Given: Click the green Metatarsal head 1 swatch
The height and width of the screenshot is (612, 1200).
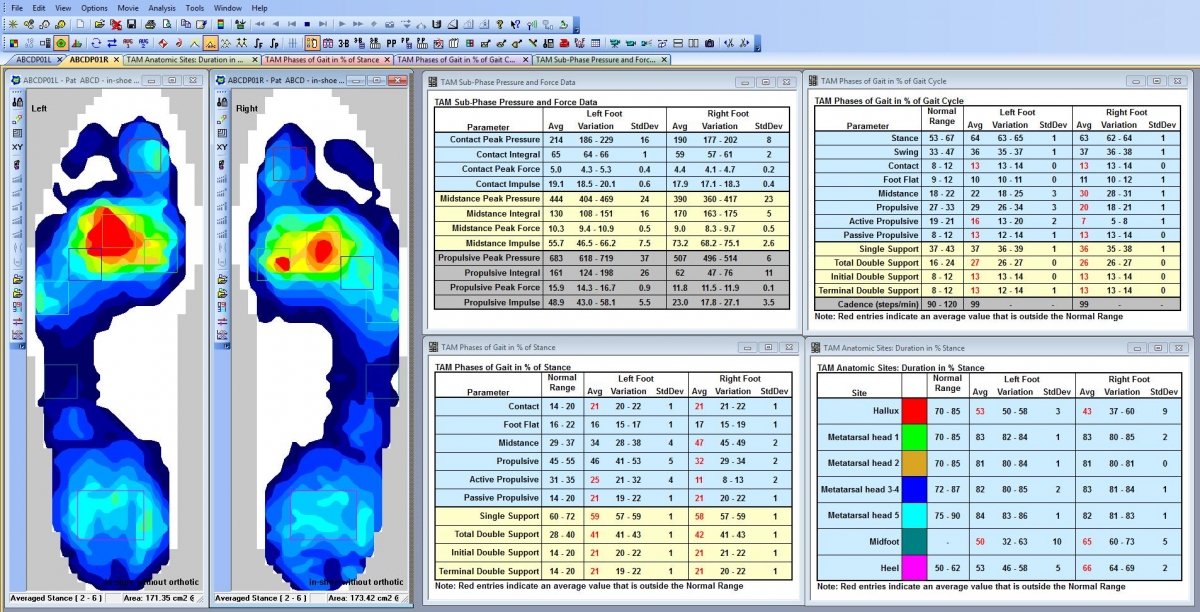Looking at the screenshot, I should tap(914, 437).
